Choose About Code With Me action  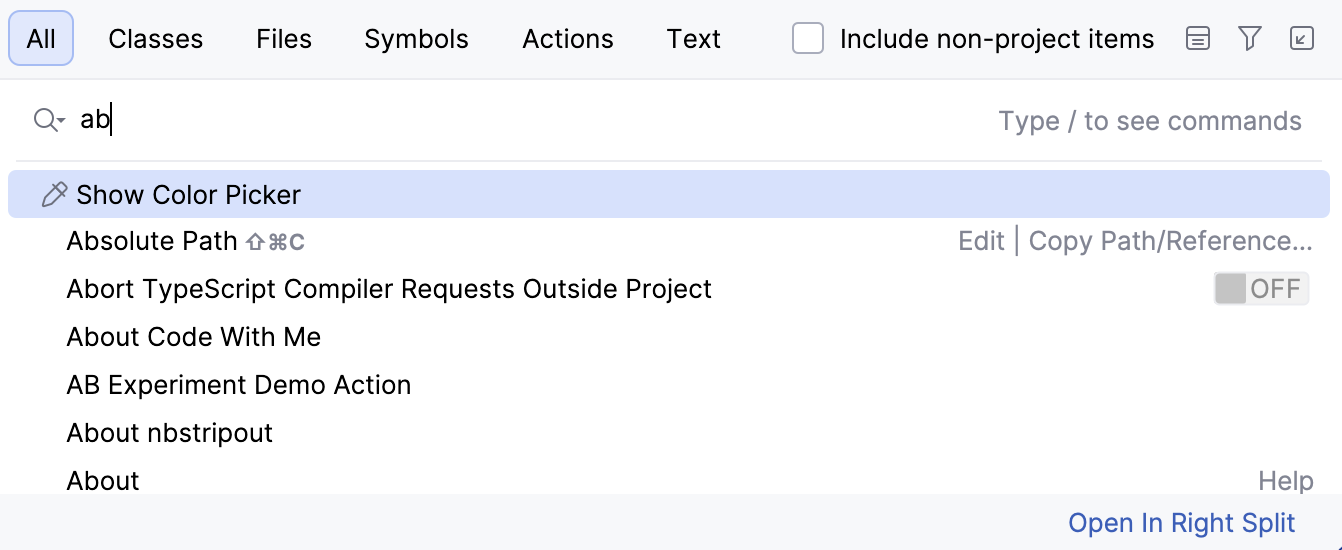point(193,337)
